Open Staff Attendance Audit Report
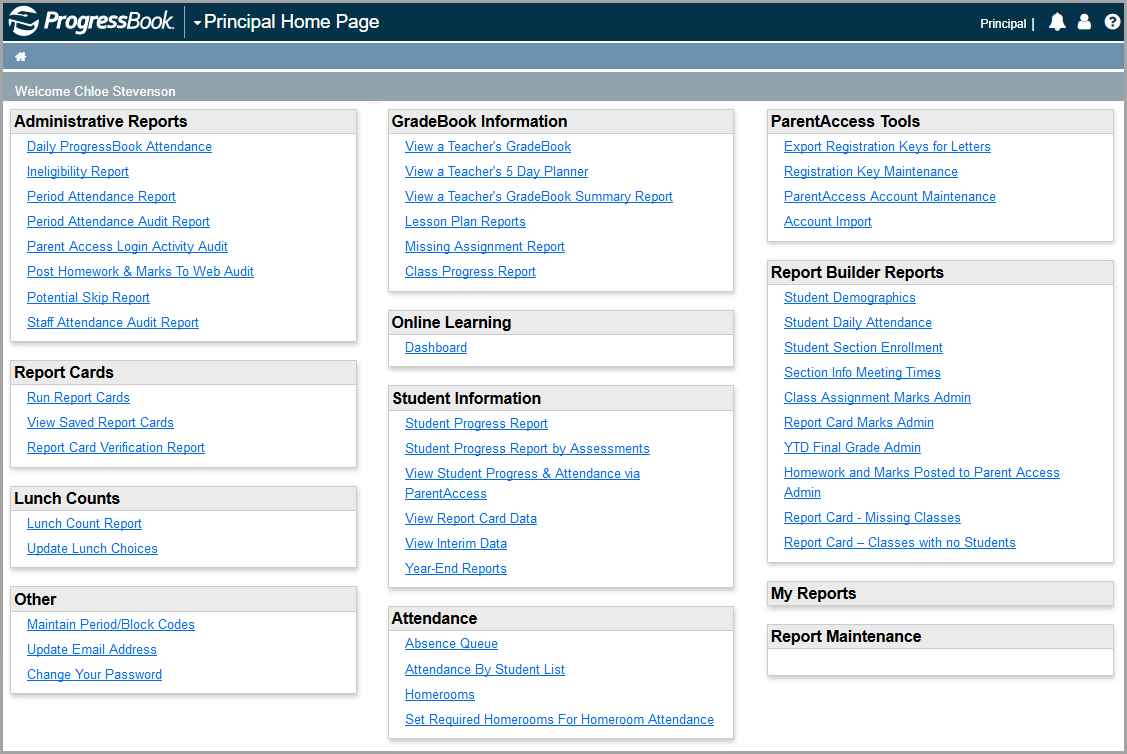 click(113, 323)
